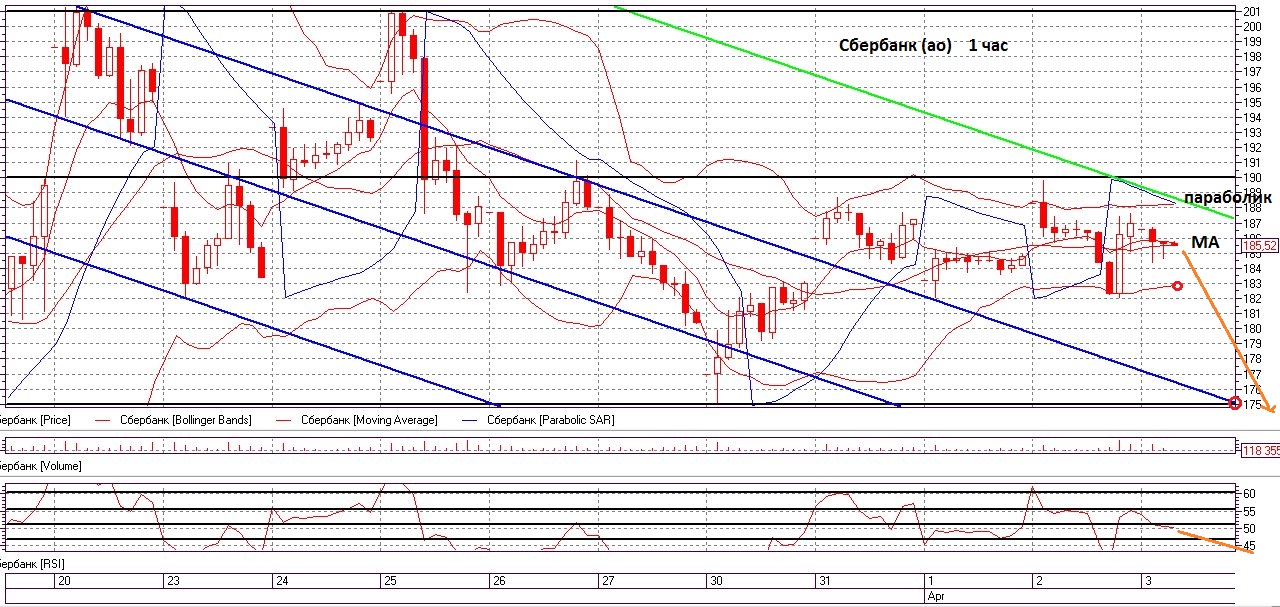Click the chart title "Сбербанк (ао) 1 час"
Viewport: 1280px width, 607px height.
point(922,46)
